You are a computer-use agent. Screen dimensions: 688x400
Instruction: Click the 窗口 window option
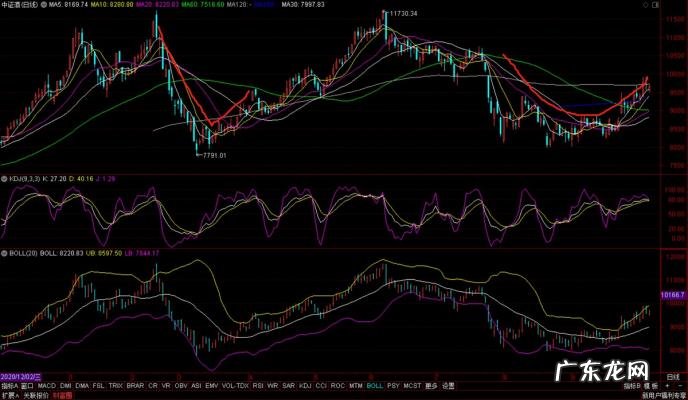pyautogui.click(x=27, y=385)
